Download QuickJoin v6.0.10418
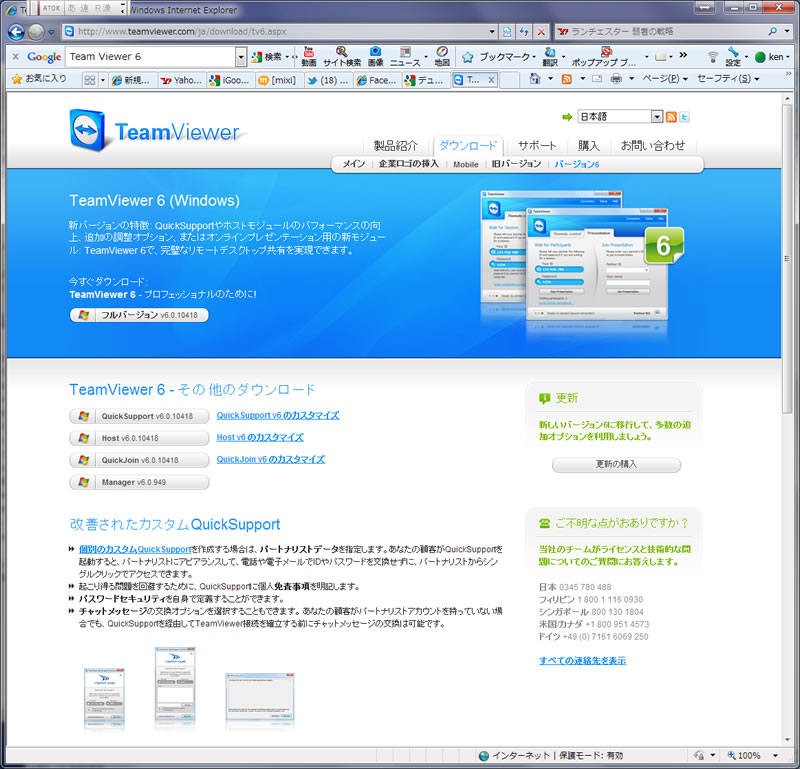800x769 pixels. coord(139,460)
